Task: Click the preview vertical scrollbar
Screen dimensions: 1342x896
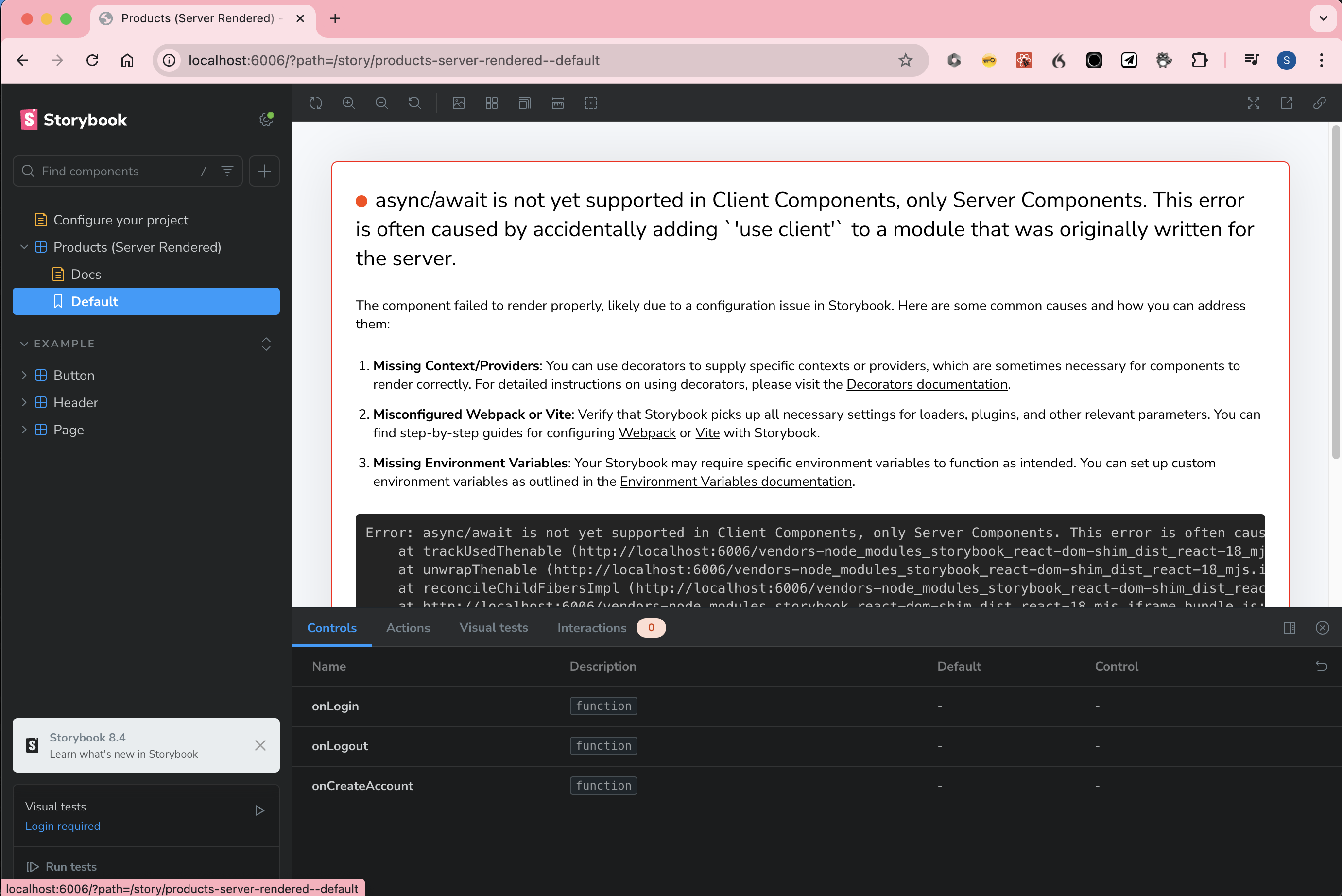Action: pyautogui.click(x=1335, y=293)
